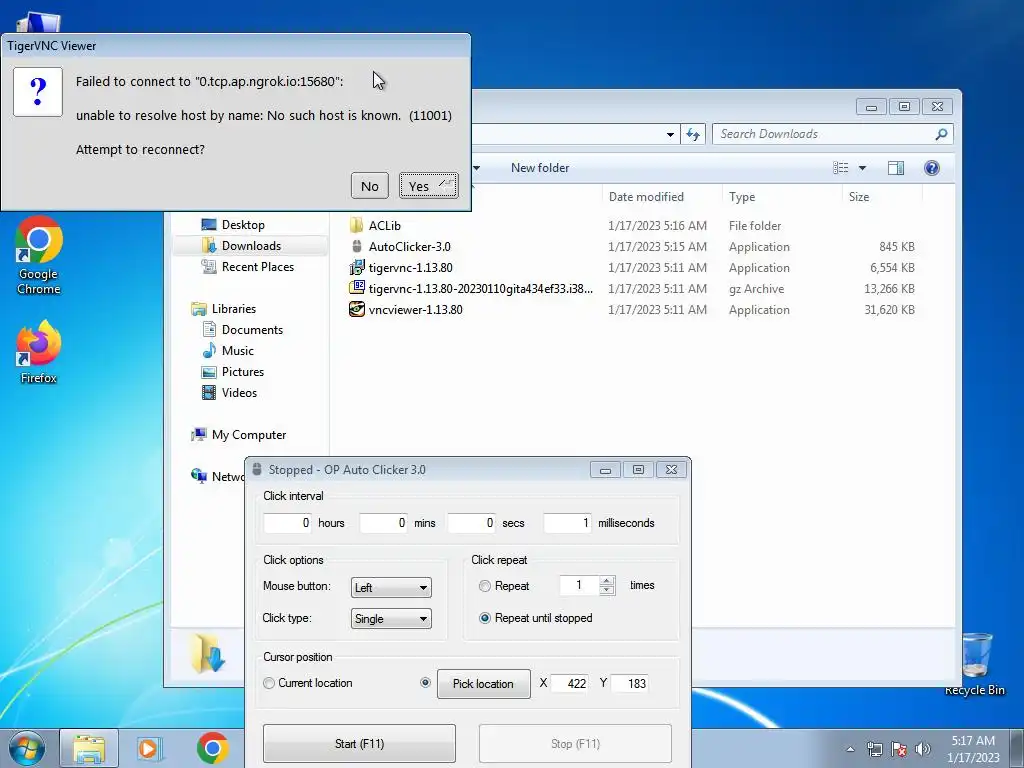Open the view options dropdown arrow
The width and height of the screenshot is (1024, 768).
pyautogui.click(x=862, y=168)
